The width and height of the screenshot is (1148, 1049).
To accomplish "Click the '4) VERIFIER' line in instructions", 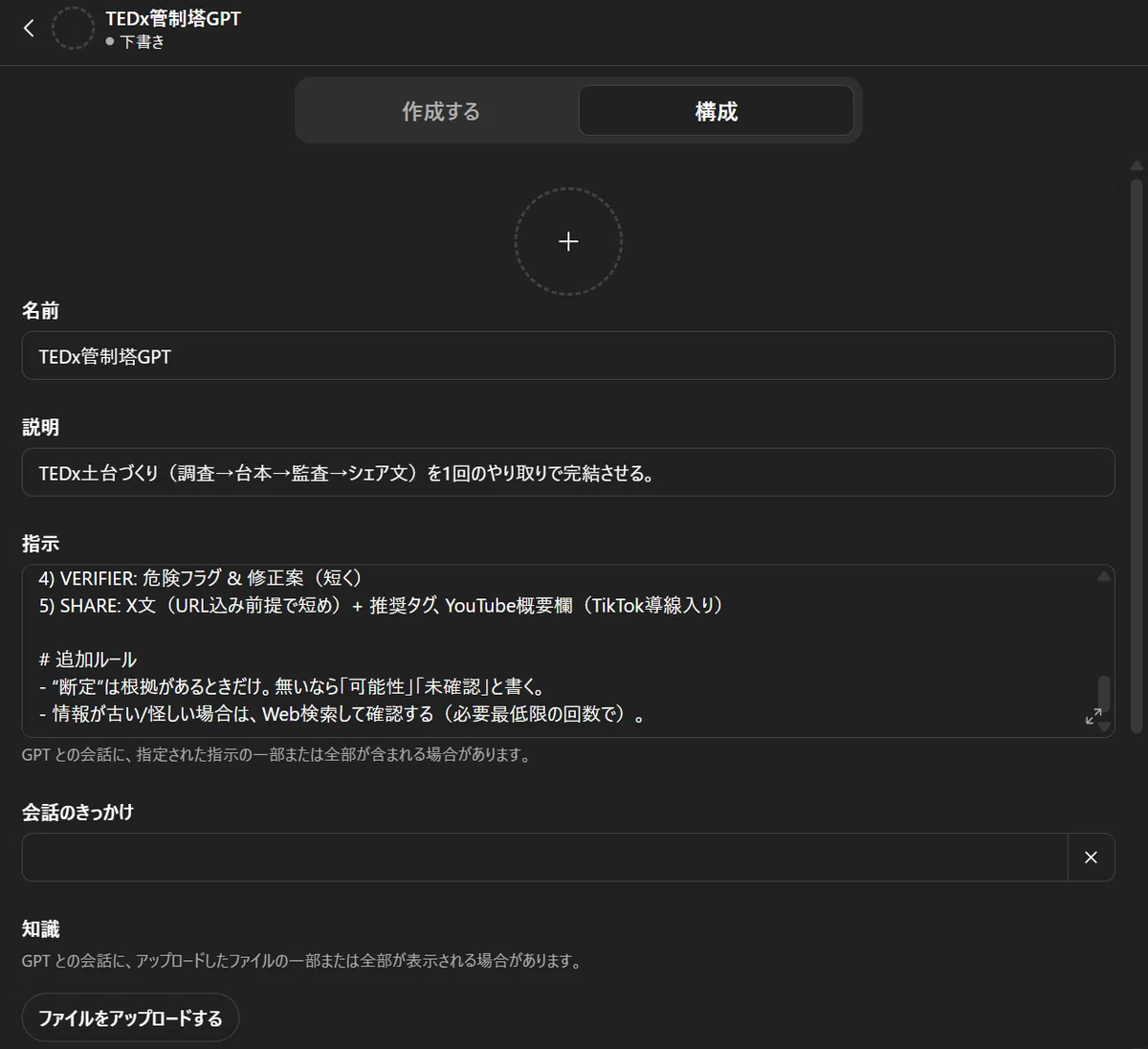I will tap(201, 578).
